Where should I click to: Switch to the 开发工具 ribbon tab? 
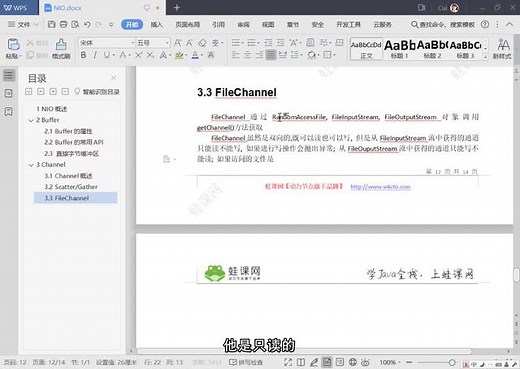[348, 24]
